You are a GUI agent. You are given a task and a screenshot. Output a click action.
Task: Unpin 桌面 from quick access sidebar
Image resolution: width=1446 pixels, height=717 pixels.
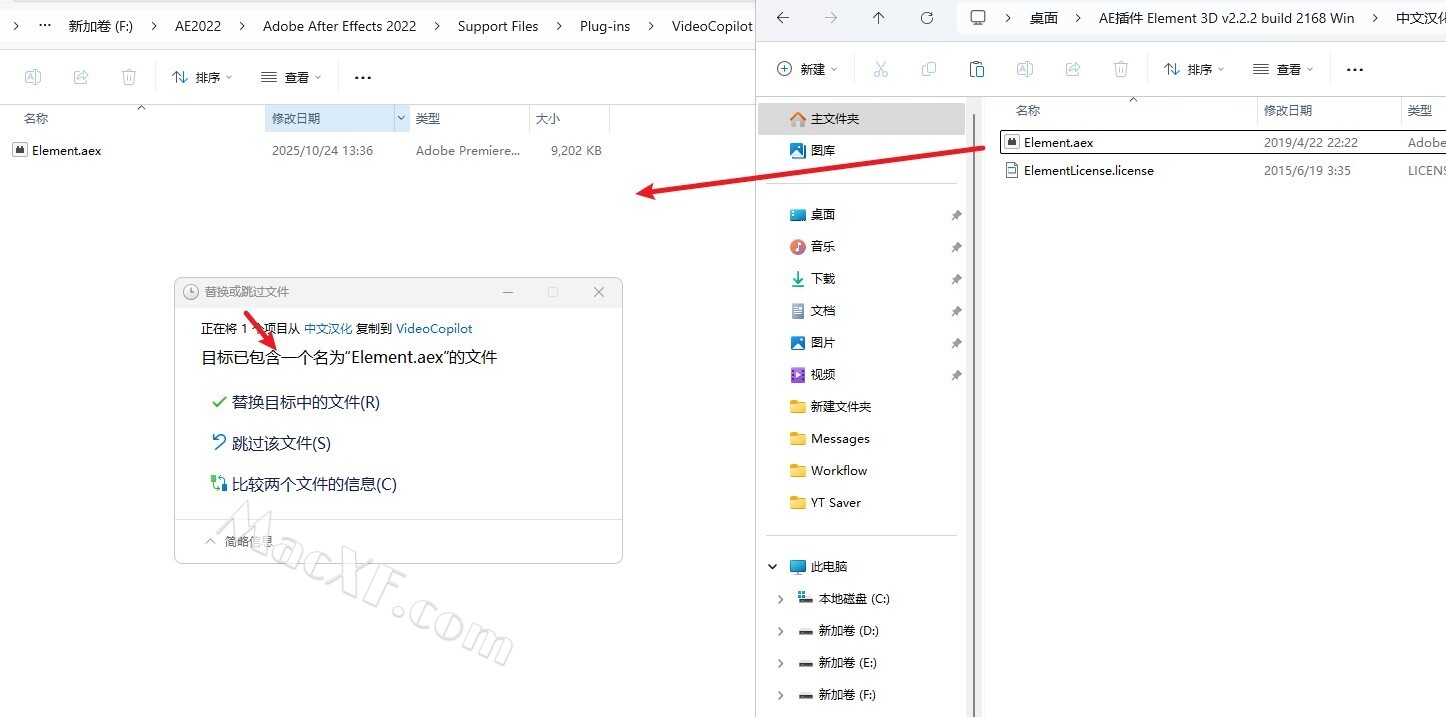pyautogui.click(x=956, y=215)
